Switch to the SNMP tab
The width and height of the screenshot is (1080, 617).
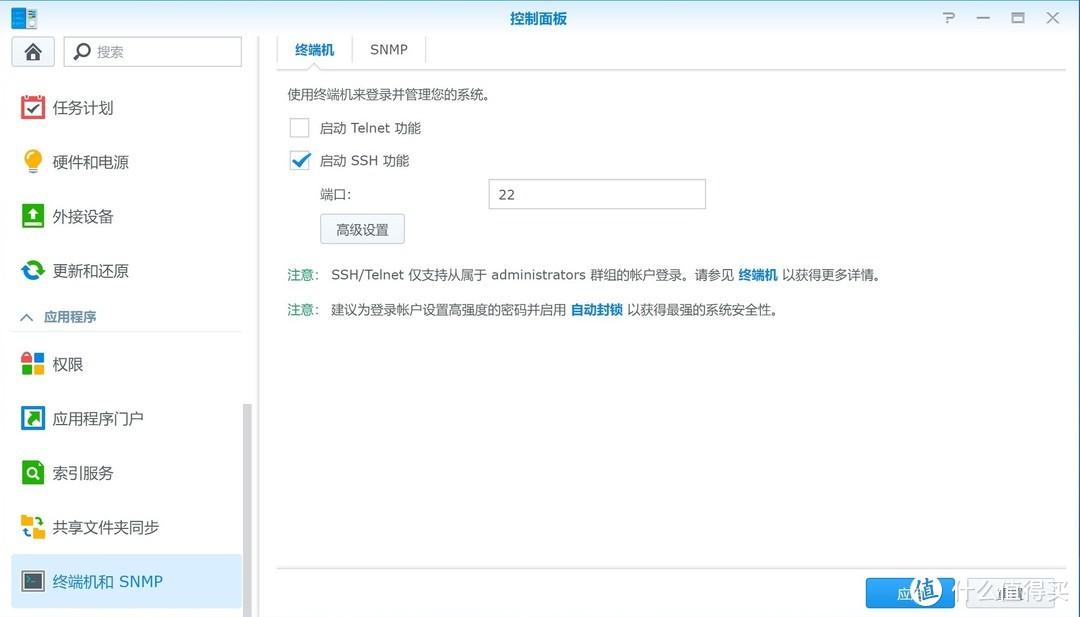tap(388, 49)
